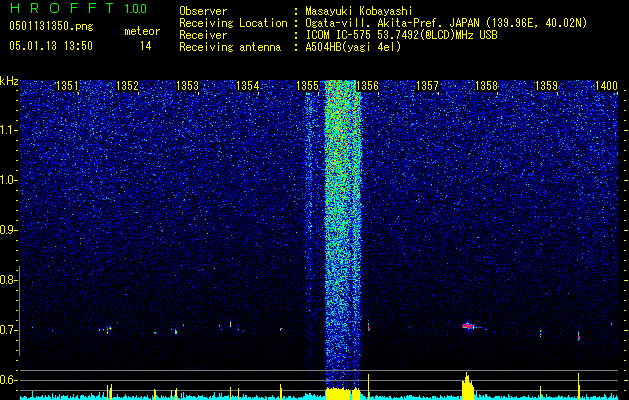Click the 1354 time axis label
The height and width of the screenshot is (400, 629).
(x=248, y=85)
